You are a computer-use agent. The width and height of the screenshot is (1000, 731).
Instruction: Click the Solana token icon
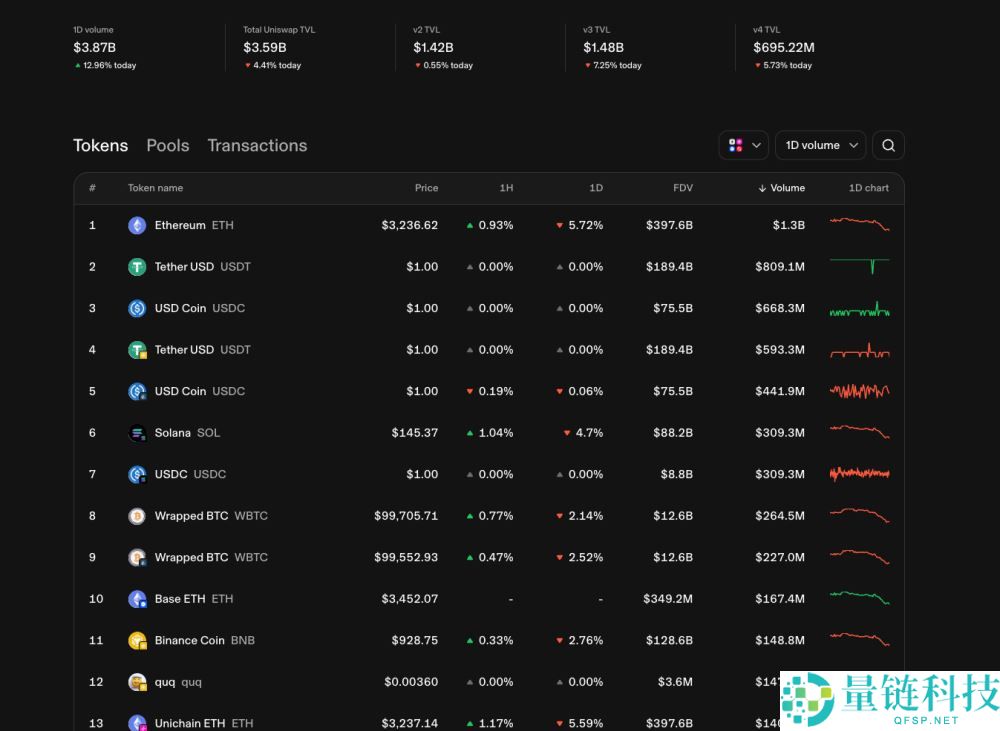[x=137, y=433]
